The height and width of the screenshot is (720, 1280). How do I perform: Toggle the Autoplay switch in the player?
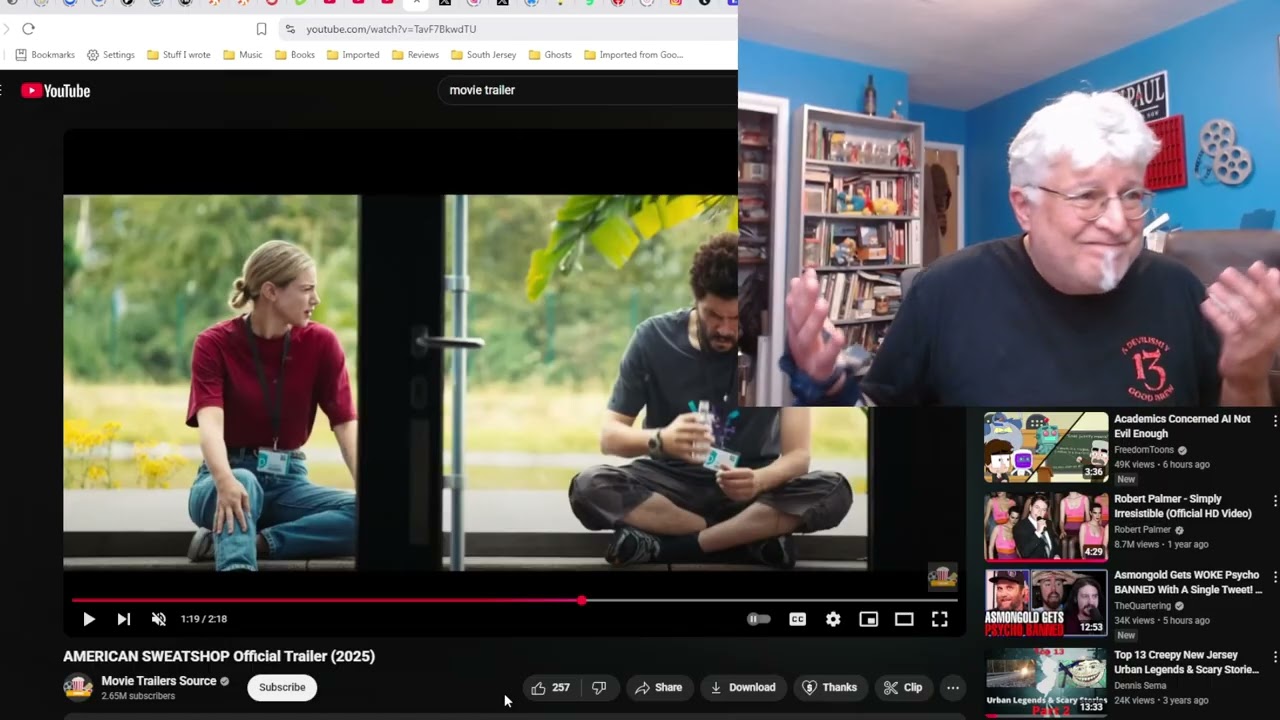coord(759,619)
